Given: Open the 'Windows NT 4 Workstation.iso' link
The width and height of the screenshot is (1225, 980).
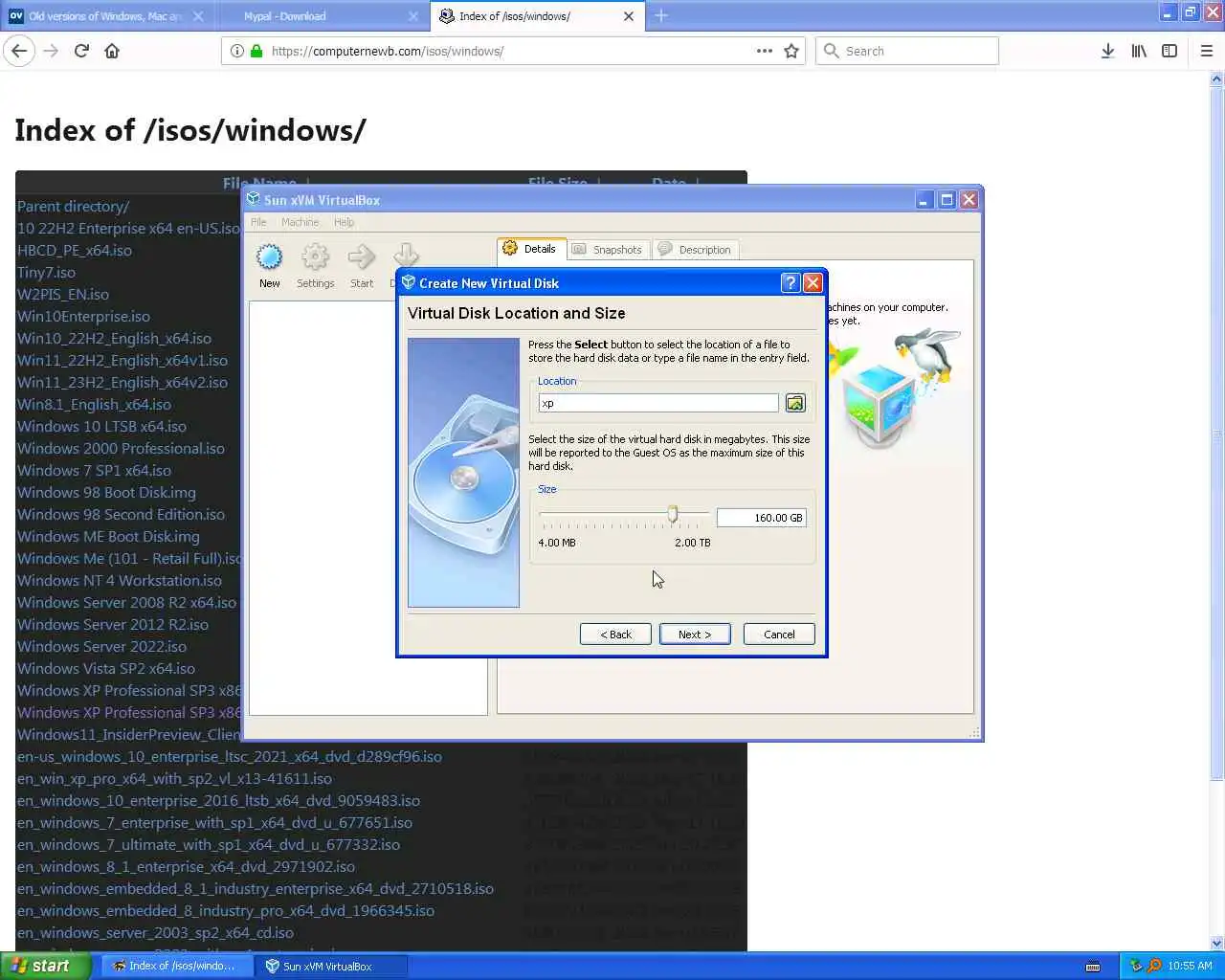Looking at the screenshot, I should 120,580.
